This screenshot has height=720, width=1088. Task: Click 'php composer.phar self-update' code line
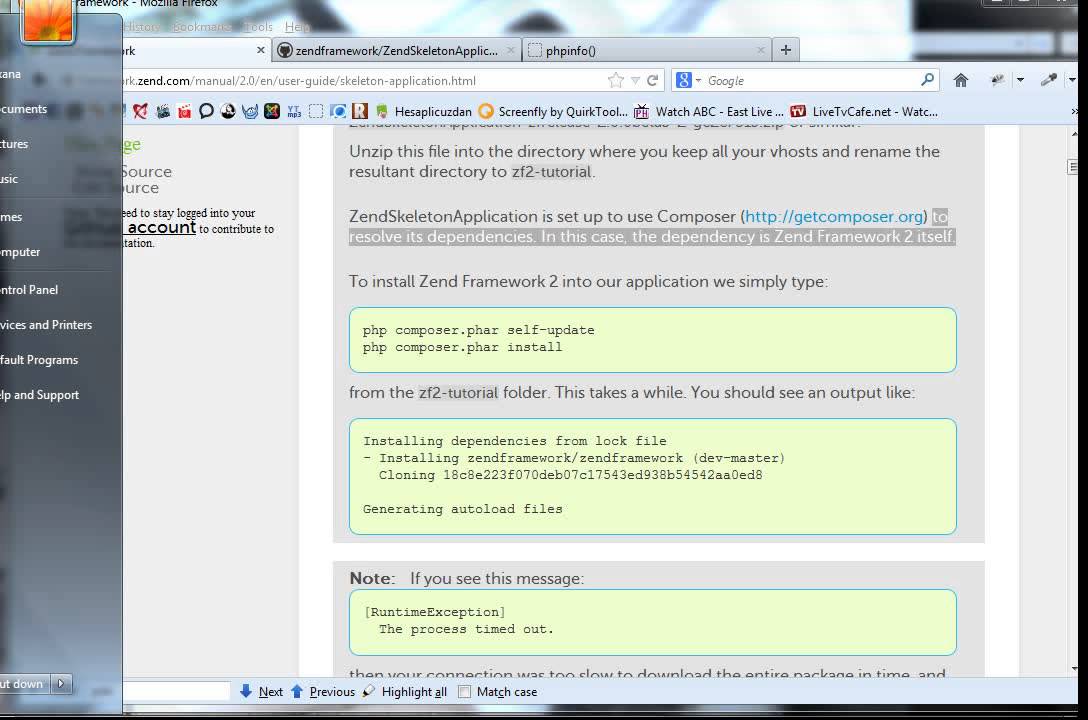(478, 330)
